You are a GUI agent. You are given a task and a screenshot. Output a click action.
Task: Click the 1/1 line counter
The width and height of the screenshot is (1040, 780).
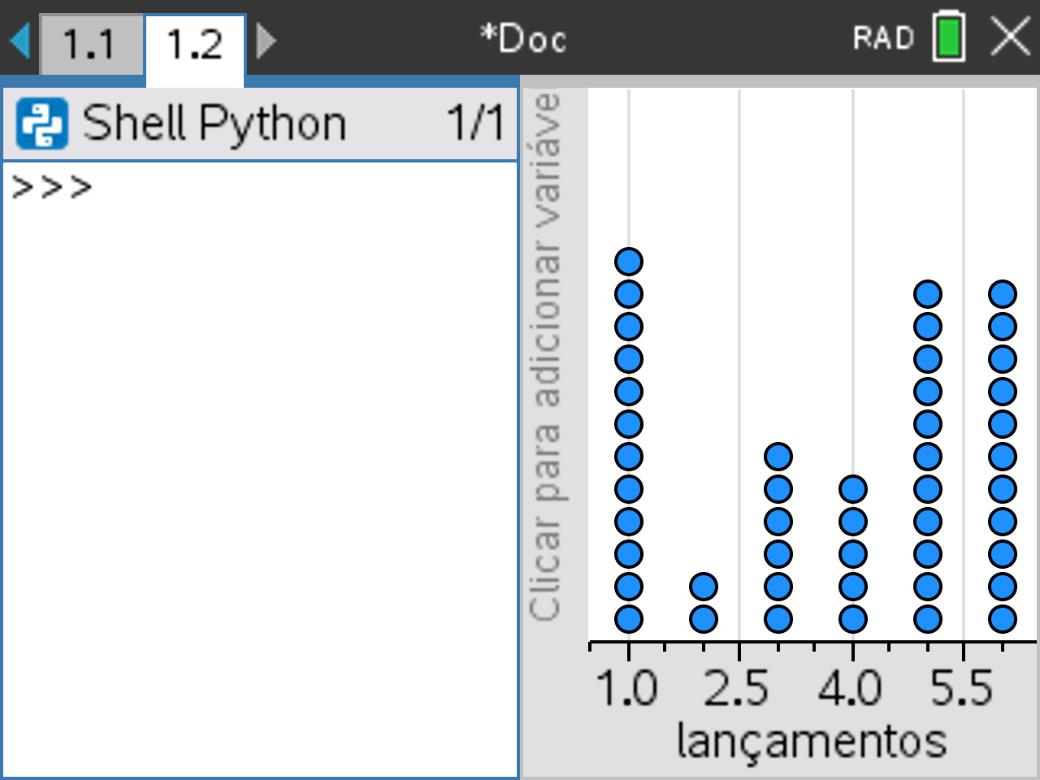(476, 123)
